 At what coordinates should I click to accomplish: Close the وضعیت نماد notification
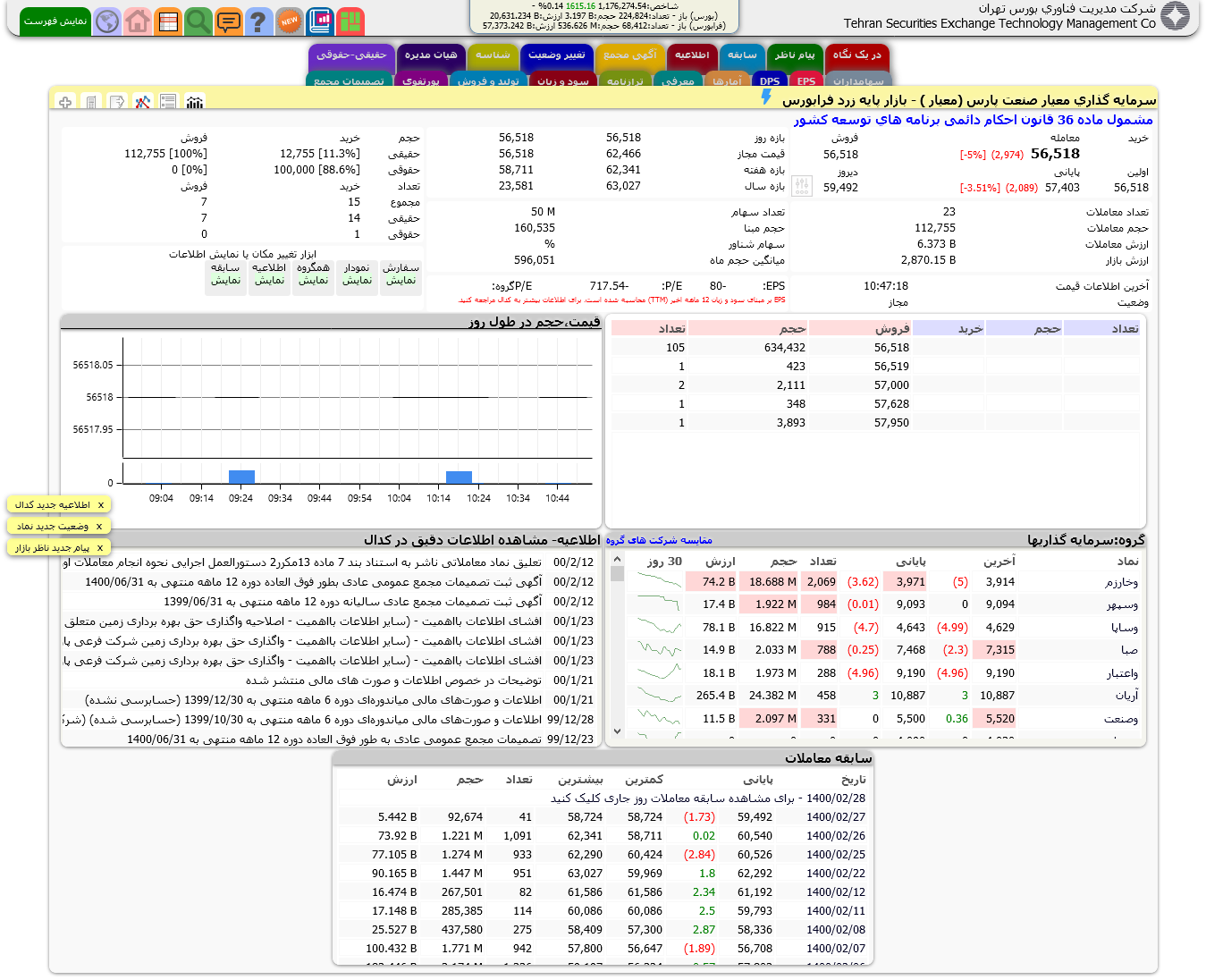[99, 527]
